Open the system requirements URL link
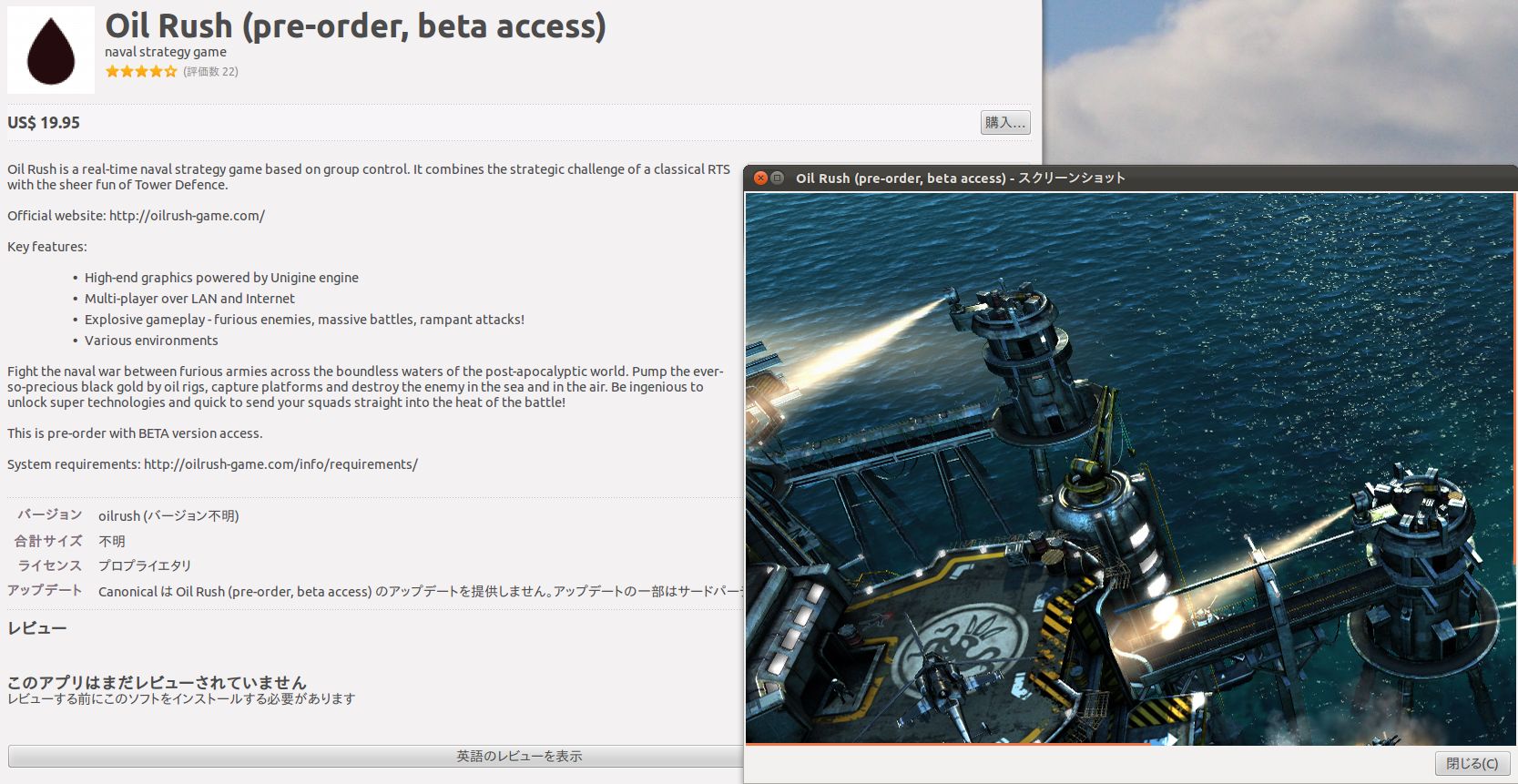The width and height of the screenshot is (1518, 784). click(x=280, y=464)
